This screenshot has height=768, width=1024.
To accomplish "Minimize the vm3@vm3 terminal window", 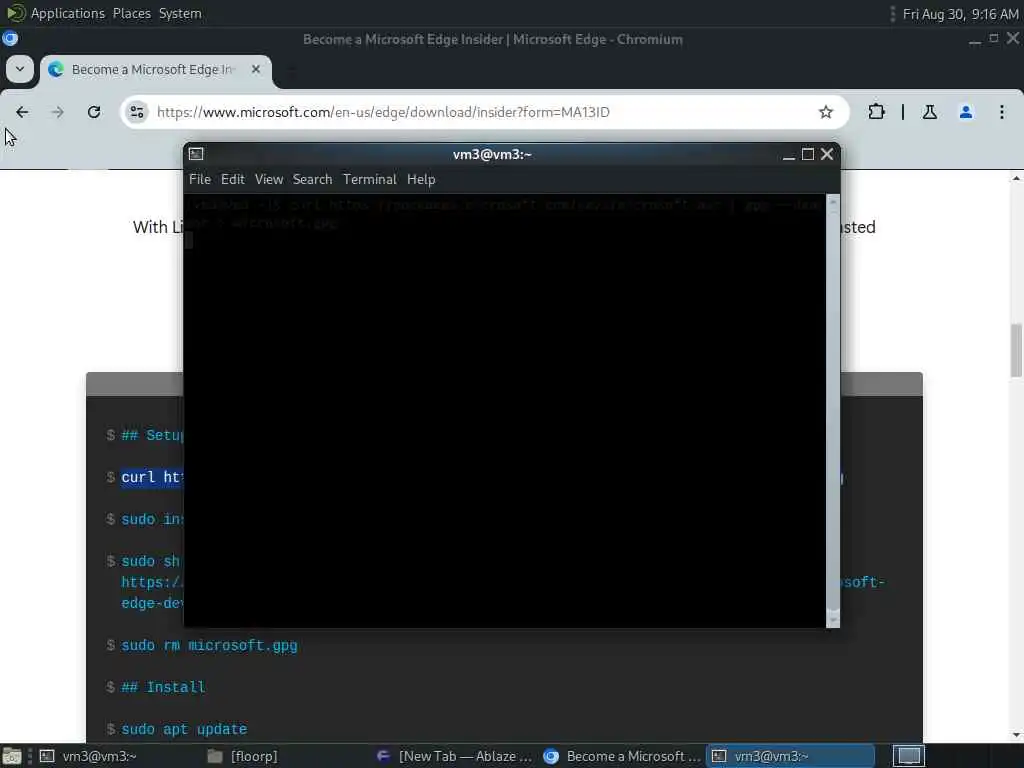I will tap(789, 155).
